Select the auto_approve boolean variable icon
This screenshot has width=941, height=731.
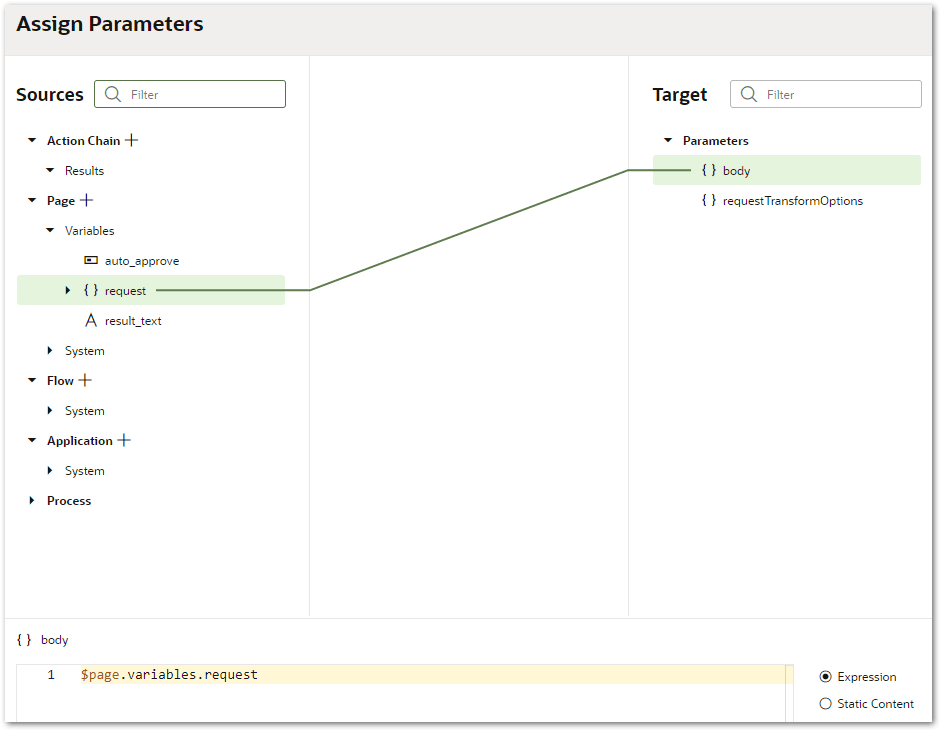pyautogui.click(x=91, y=260)
